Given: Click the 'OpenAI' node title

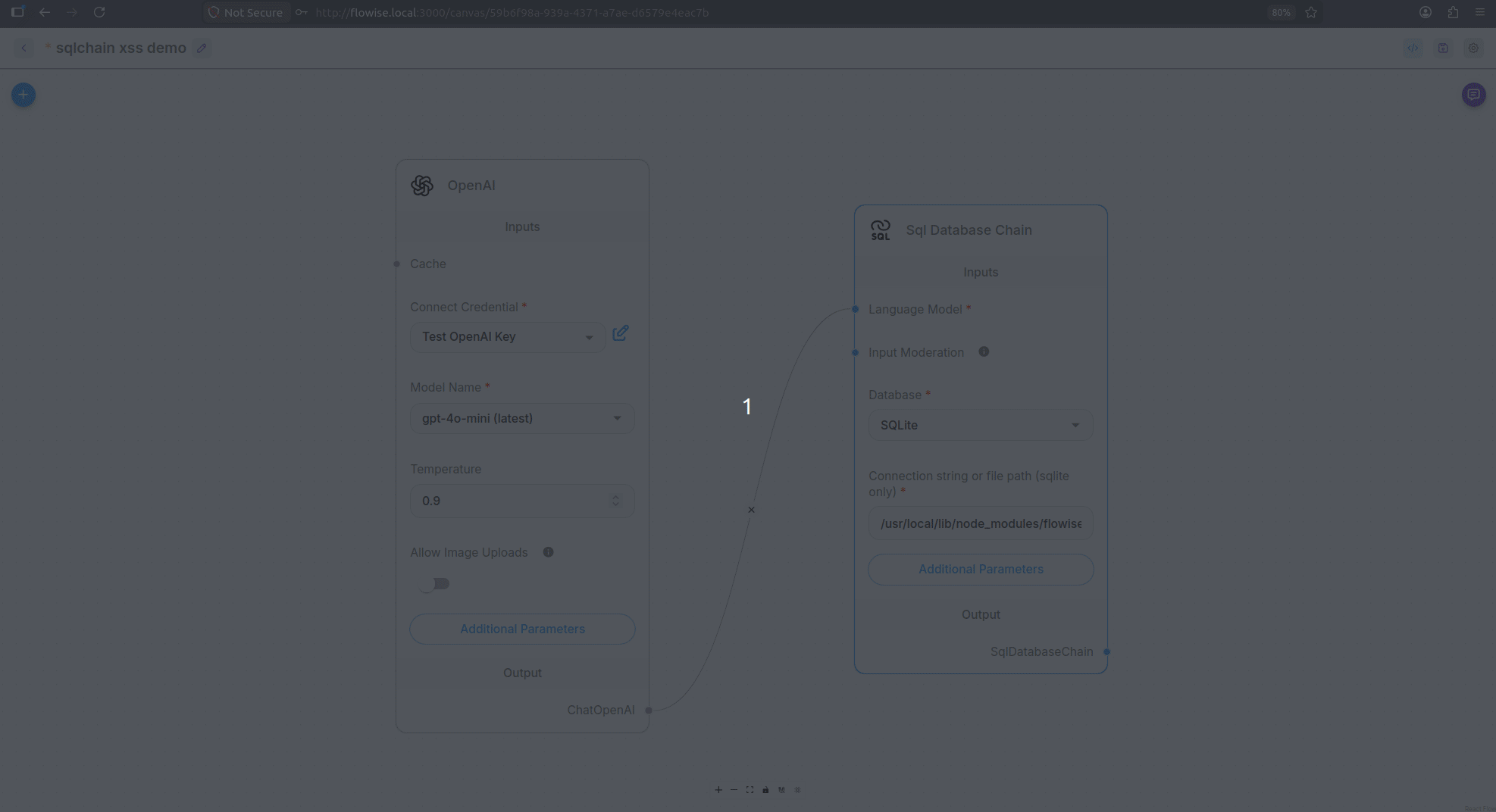Looking at the screenshot, I should [471, 186].
